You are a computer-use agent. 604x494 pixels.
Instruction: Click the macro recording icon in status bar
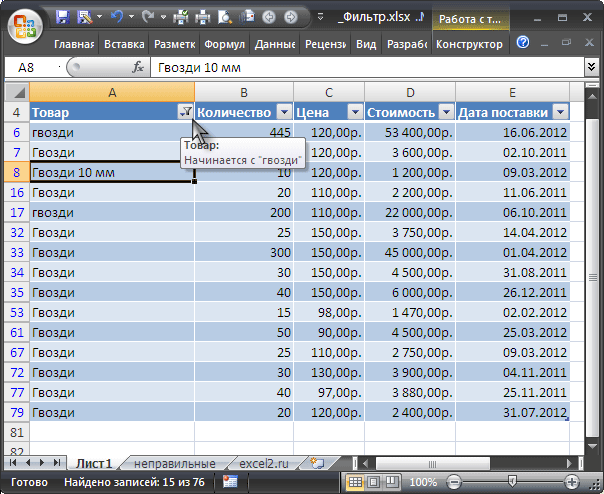click(x=230, y=482)
